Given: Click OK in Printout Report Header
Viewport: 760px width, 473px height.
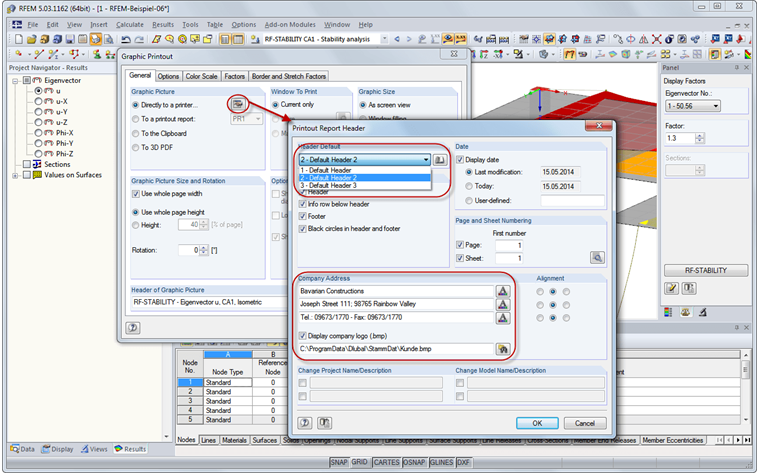Looking at the screenshot, I should [537, 423].
